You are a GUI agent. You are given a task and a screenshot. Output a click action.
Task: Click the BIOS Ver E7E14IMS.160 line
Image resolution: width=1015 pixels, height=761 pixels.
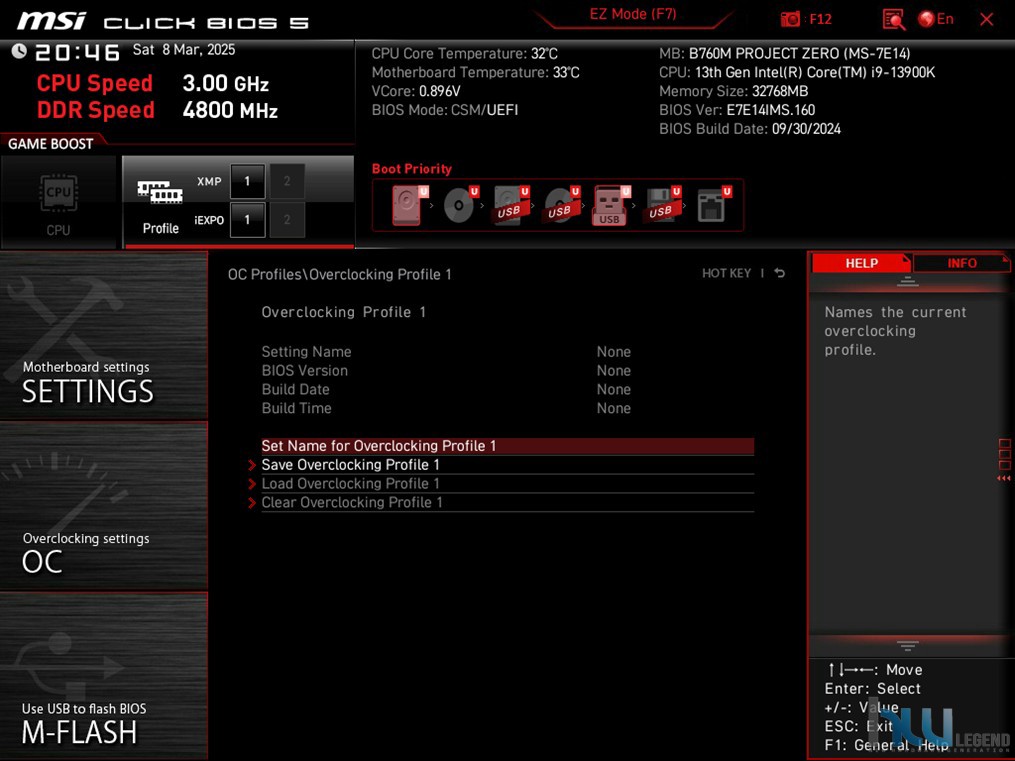(x=737, y=110)
